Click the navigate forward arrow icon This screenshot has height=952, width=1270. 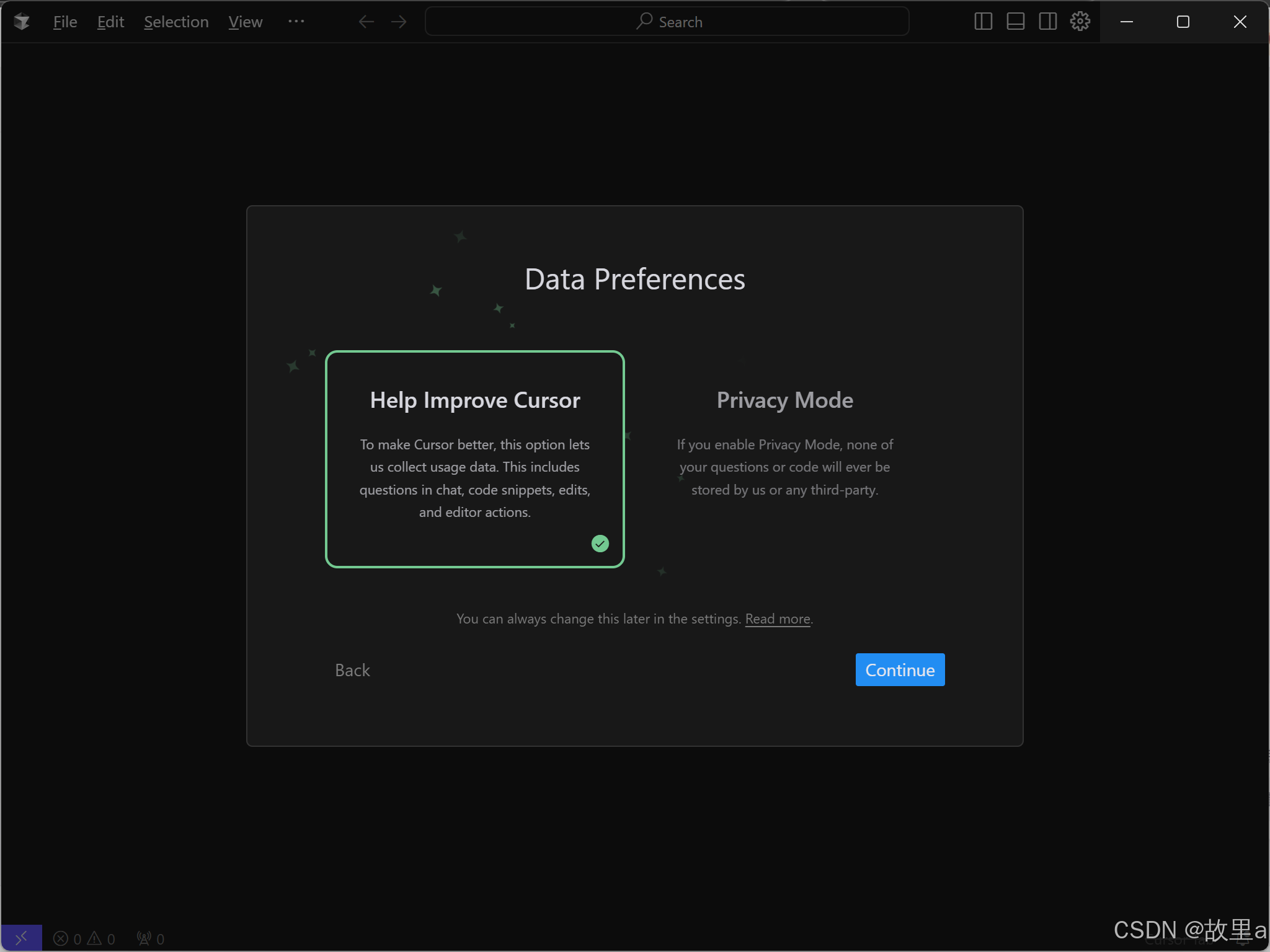399,22
